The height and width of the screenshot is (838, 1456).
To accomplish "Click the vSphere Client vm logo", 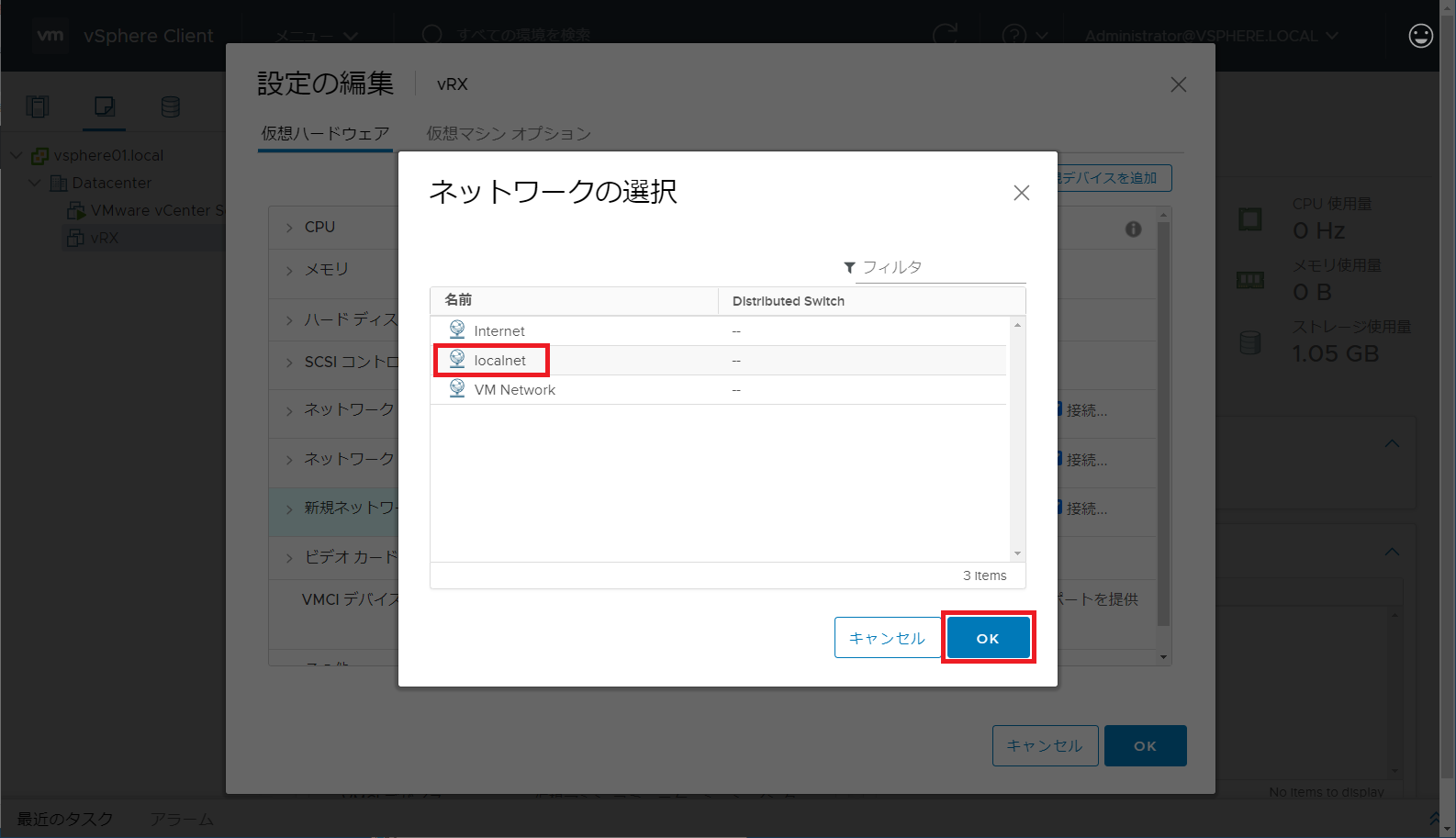I will tap(50, 36).
